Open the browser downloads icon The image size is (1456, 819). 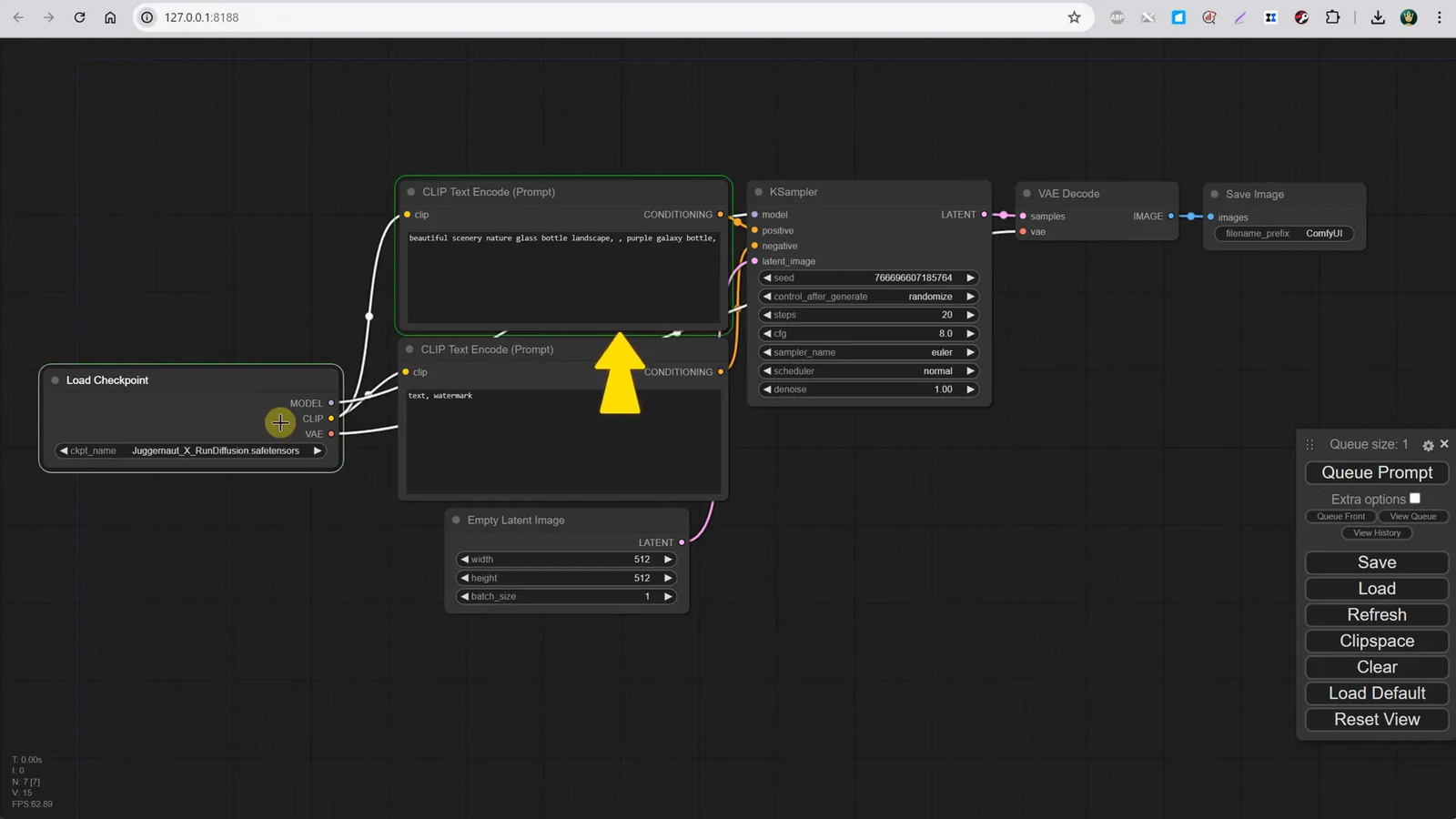pyautogui.click(x=1378, y=17)
